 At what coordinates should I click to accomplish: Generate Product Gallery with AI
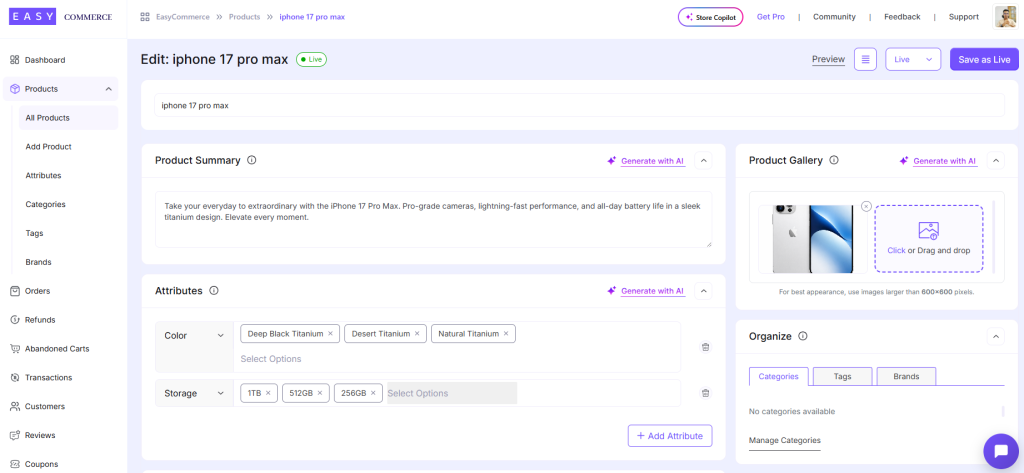pos(938,161)
